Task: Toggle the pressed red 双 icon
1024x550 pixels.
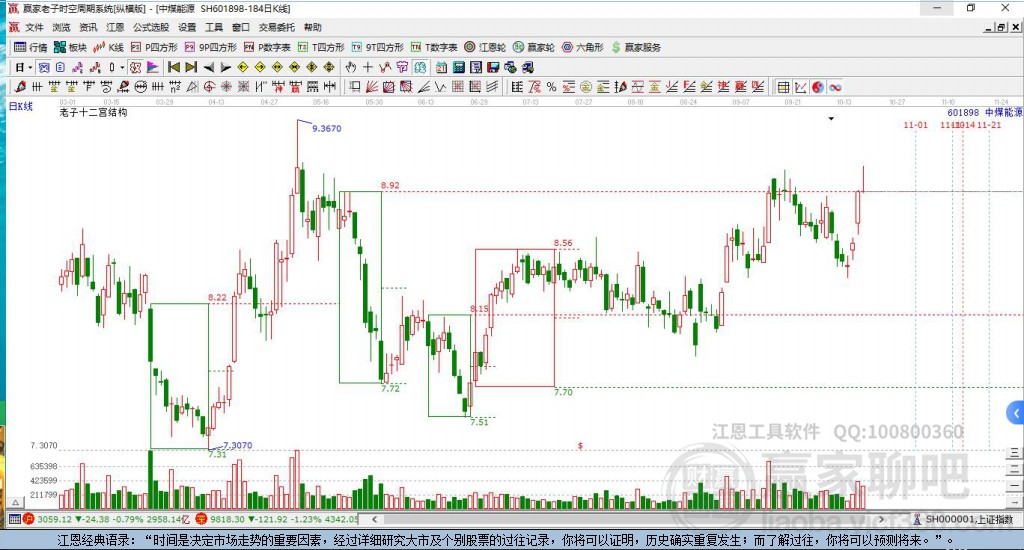Action: (x=135, y=67)
